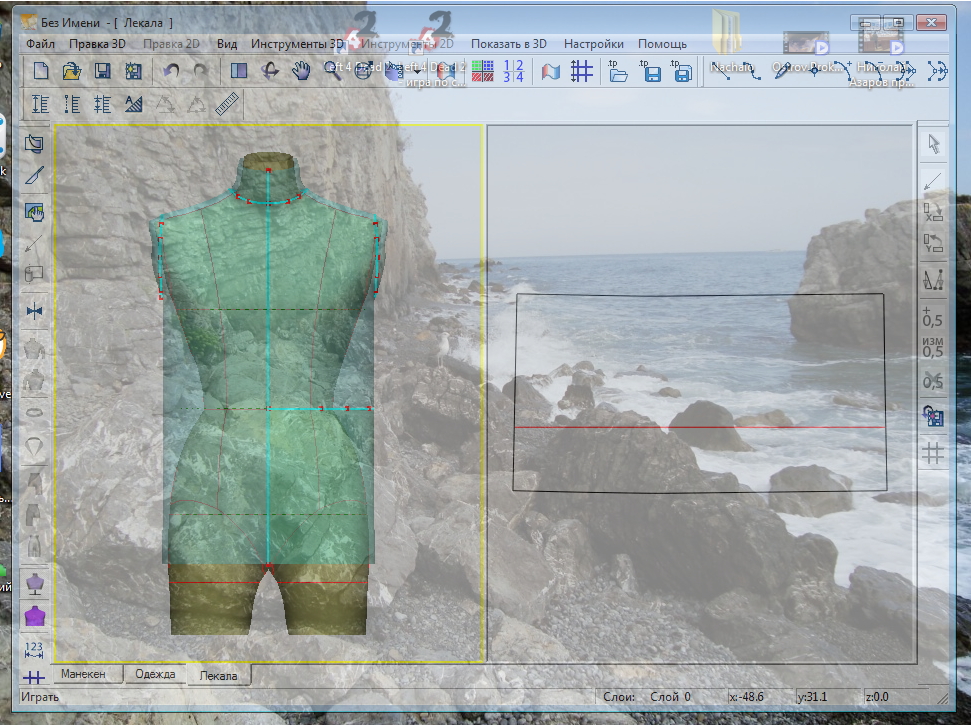Screen dimensions: 971x725
Task: Click the 123 dimensions icon in left toolbar
Action: click(x=36, y=649)
